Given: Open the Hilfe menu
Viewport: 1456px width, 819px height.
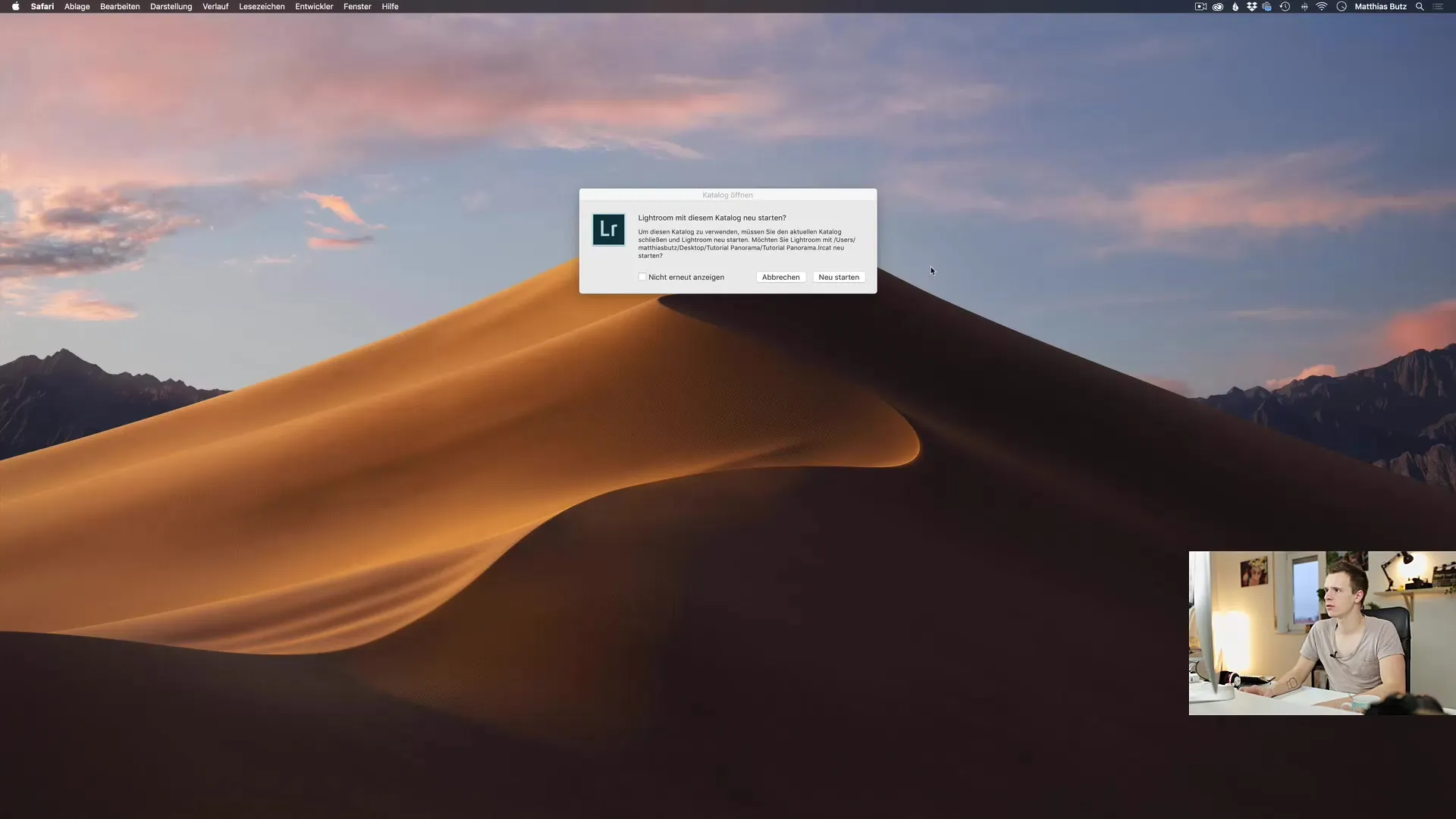Looking at the screenshot, I should pyautogui.click(x=390, y=7).
